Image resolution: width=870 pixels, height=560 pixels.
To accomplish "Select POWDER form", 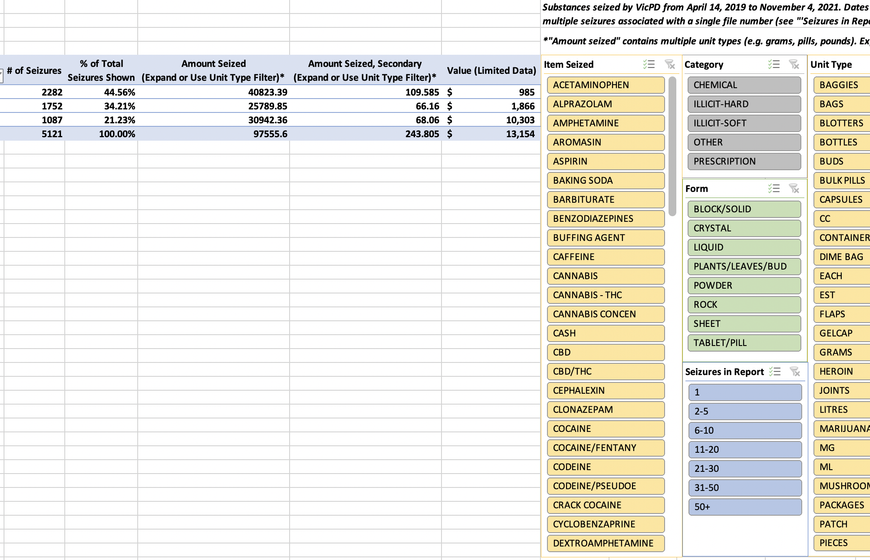I will 744,285.
